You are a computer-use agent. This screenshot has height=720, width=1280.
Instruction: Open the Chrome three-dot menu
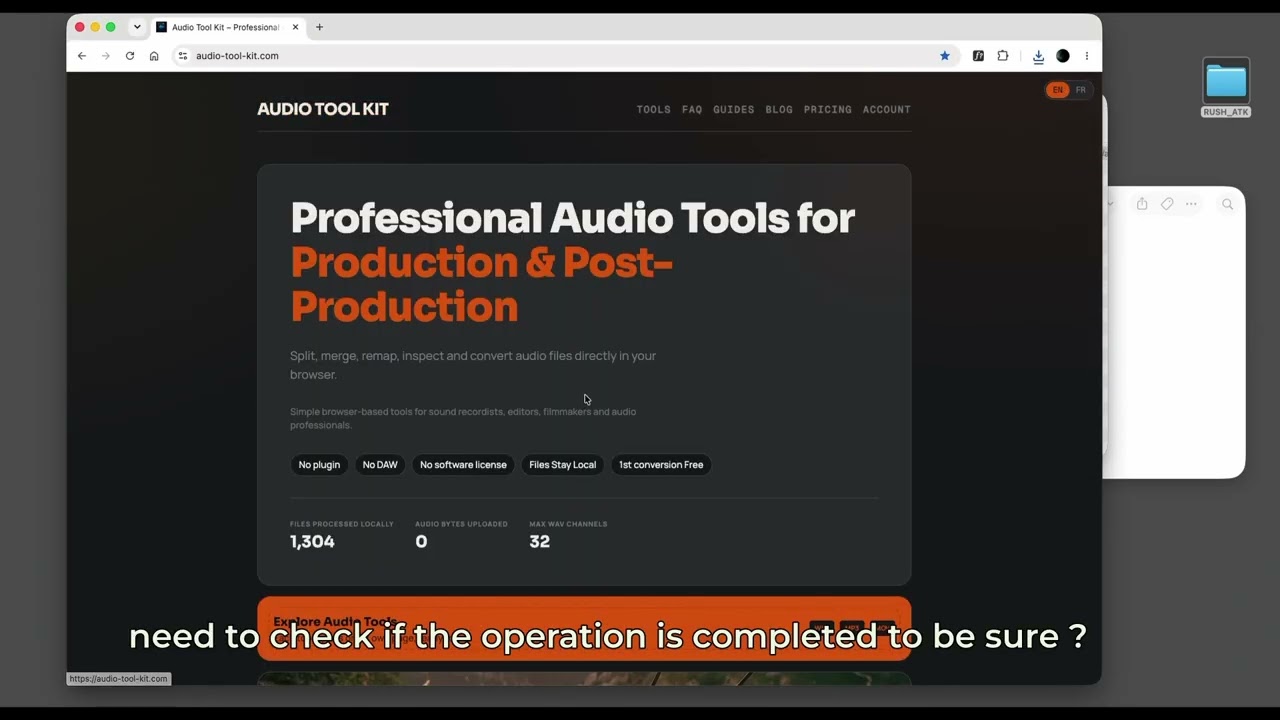coord(1087,56)
